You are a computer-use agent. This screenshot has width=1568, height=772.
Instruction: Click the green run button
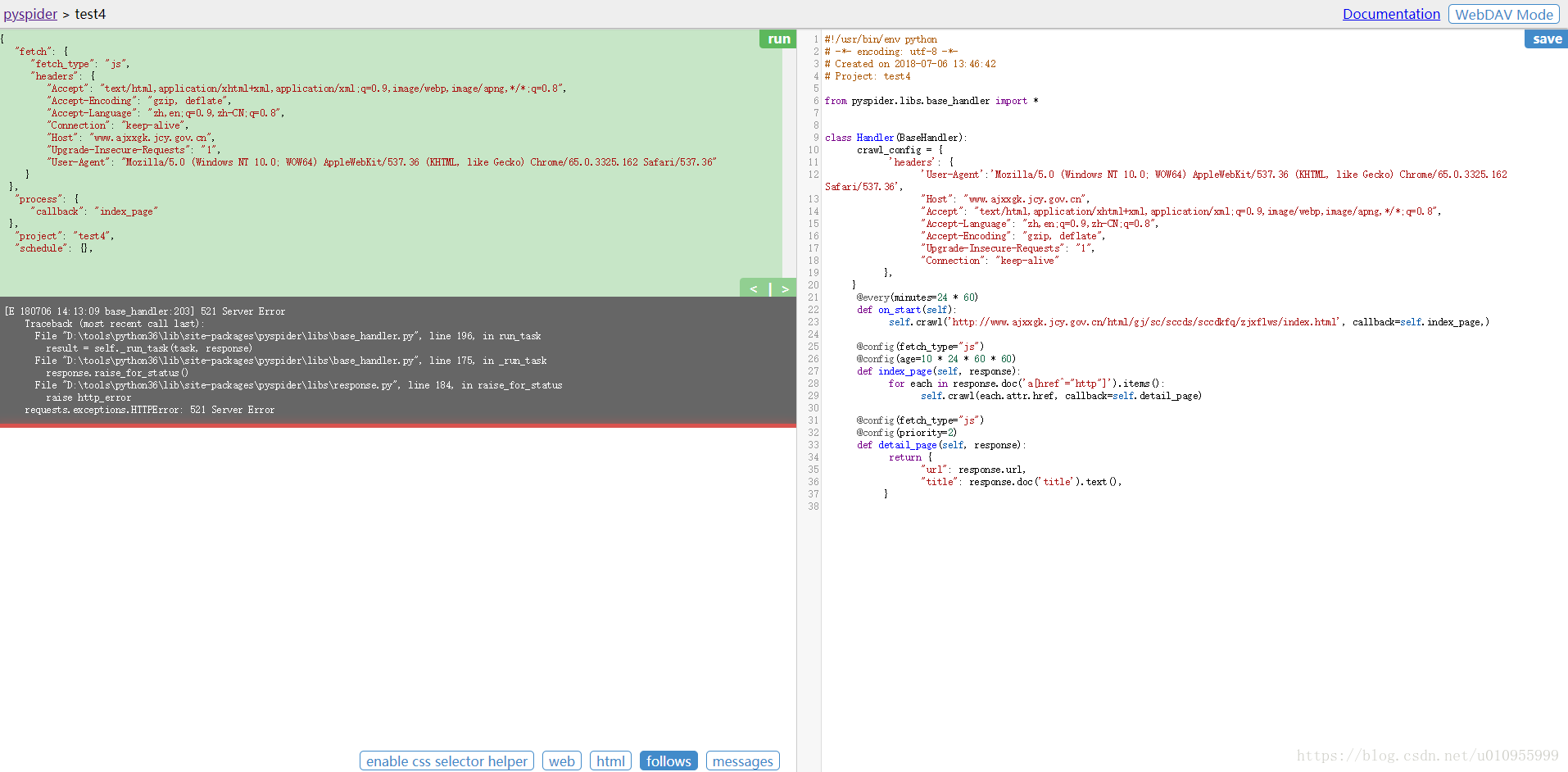(778, 39)
